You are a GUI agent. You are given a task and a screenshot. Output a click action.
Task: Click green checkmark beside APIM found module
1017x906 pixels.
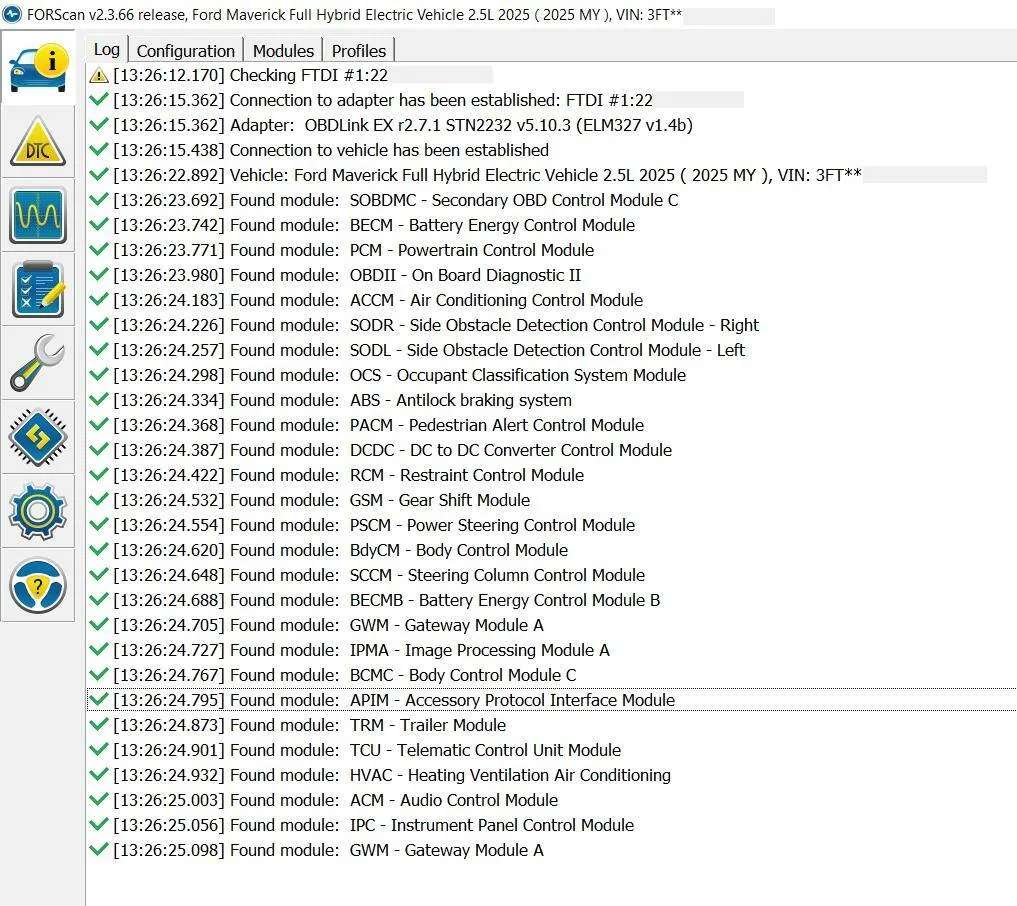coord(99,700)
